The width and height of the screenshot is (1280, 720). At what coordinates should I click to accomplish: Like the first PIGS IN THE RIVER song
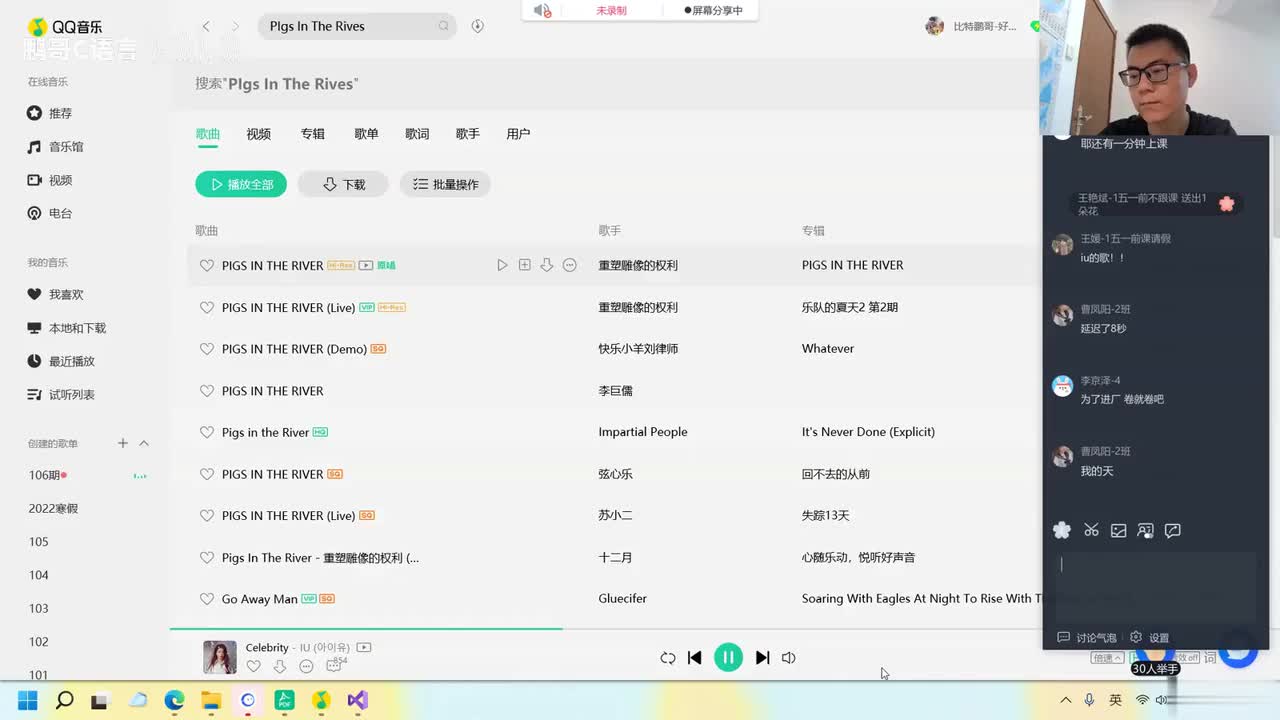tap(207, 265)
